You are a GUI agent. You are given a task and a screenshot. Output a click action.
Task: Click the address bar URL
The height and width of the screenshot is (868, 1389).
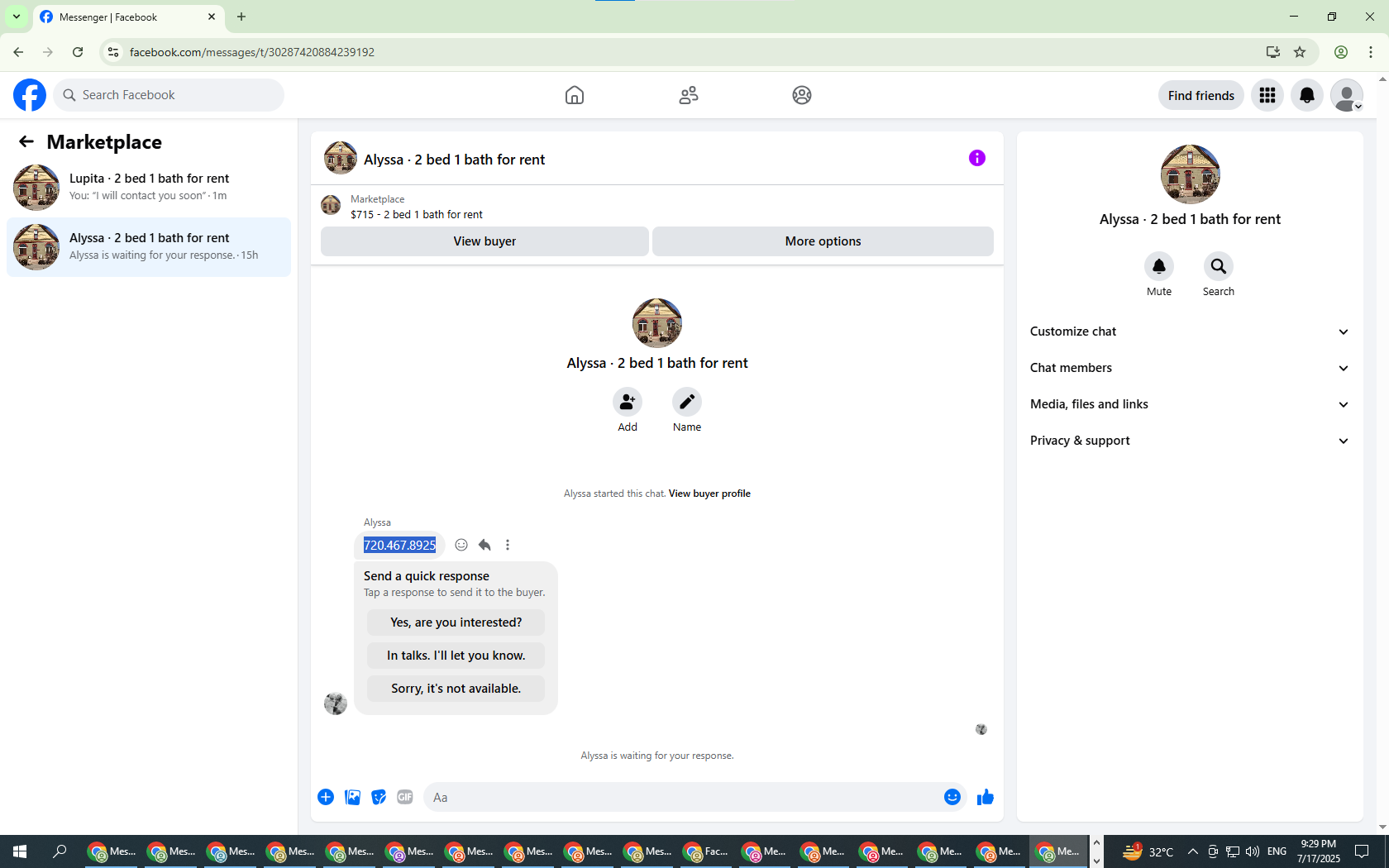tap(252, 52)
